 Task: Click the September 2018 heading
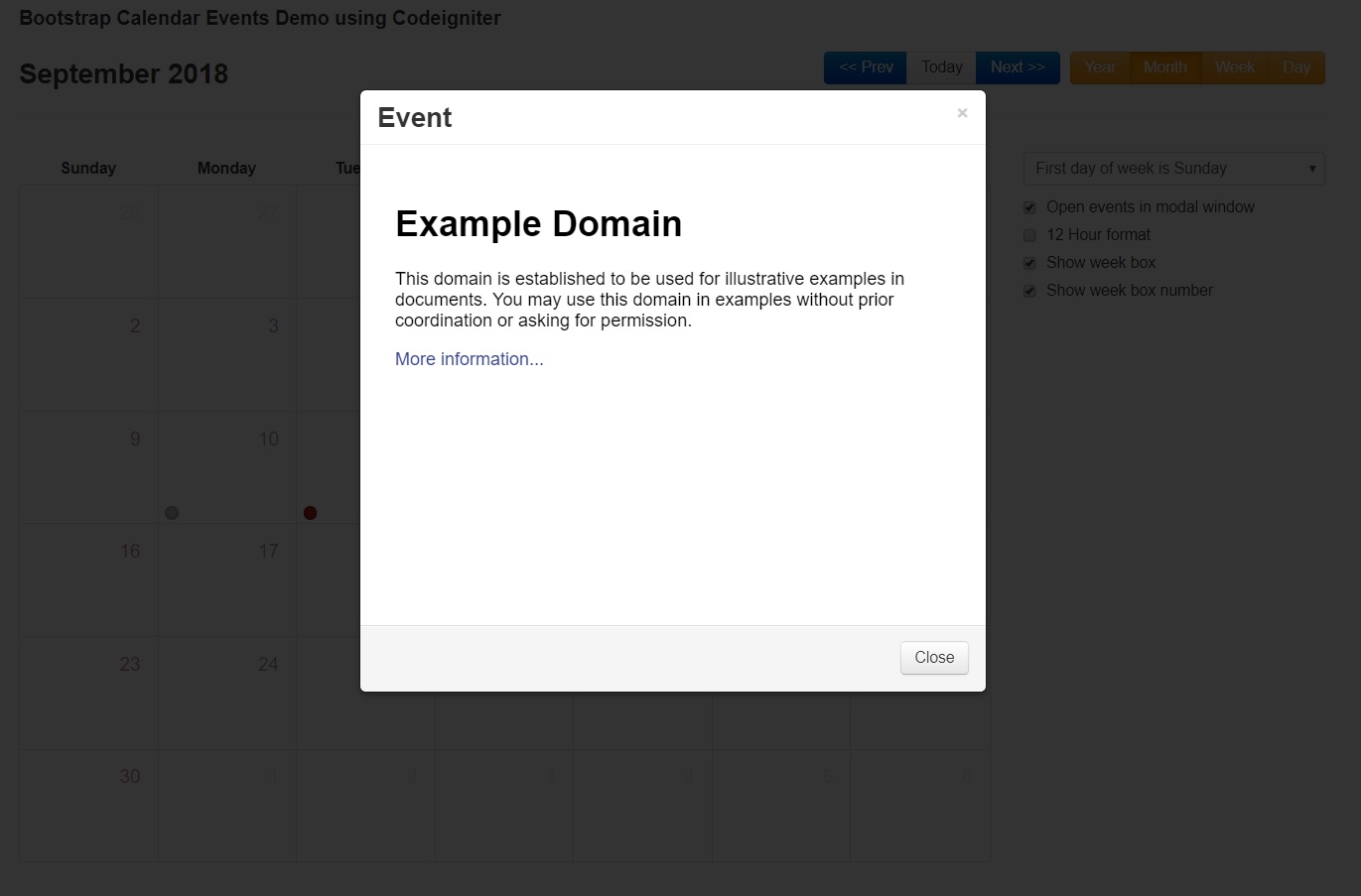124,74
